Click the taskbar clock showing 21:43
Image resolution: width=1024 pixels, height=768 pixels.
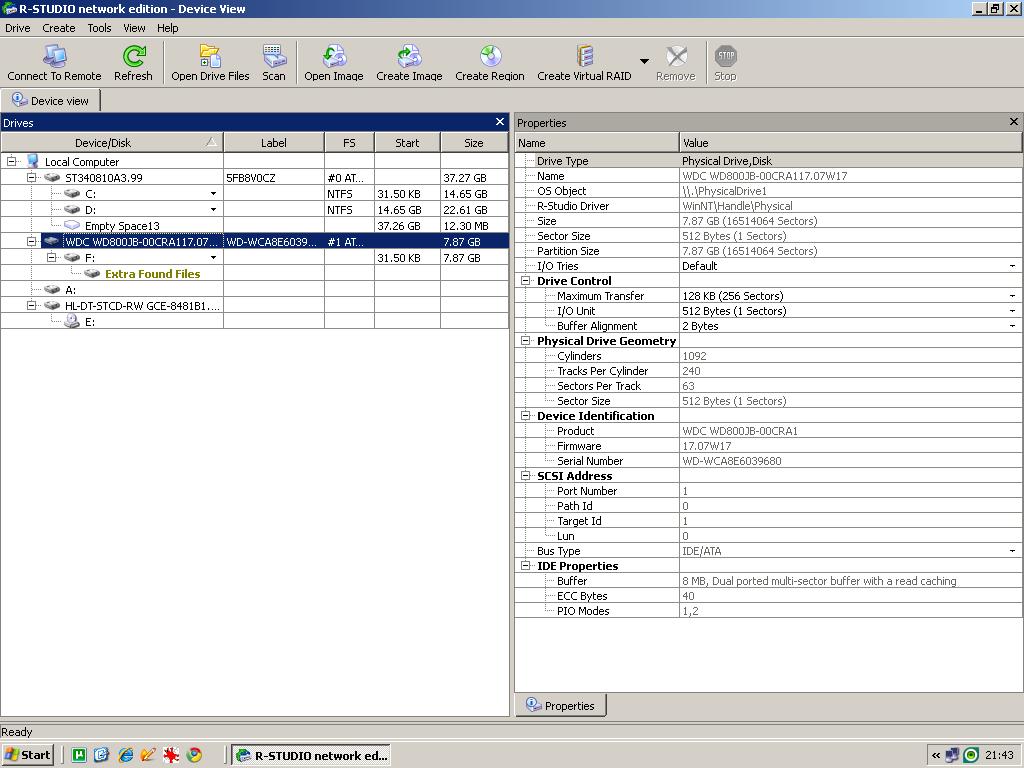999,755
